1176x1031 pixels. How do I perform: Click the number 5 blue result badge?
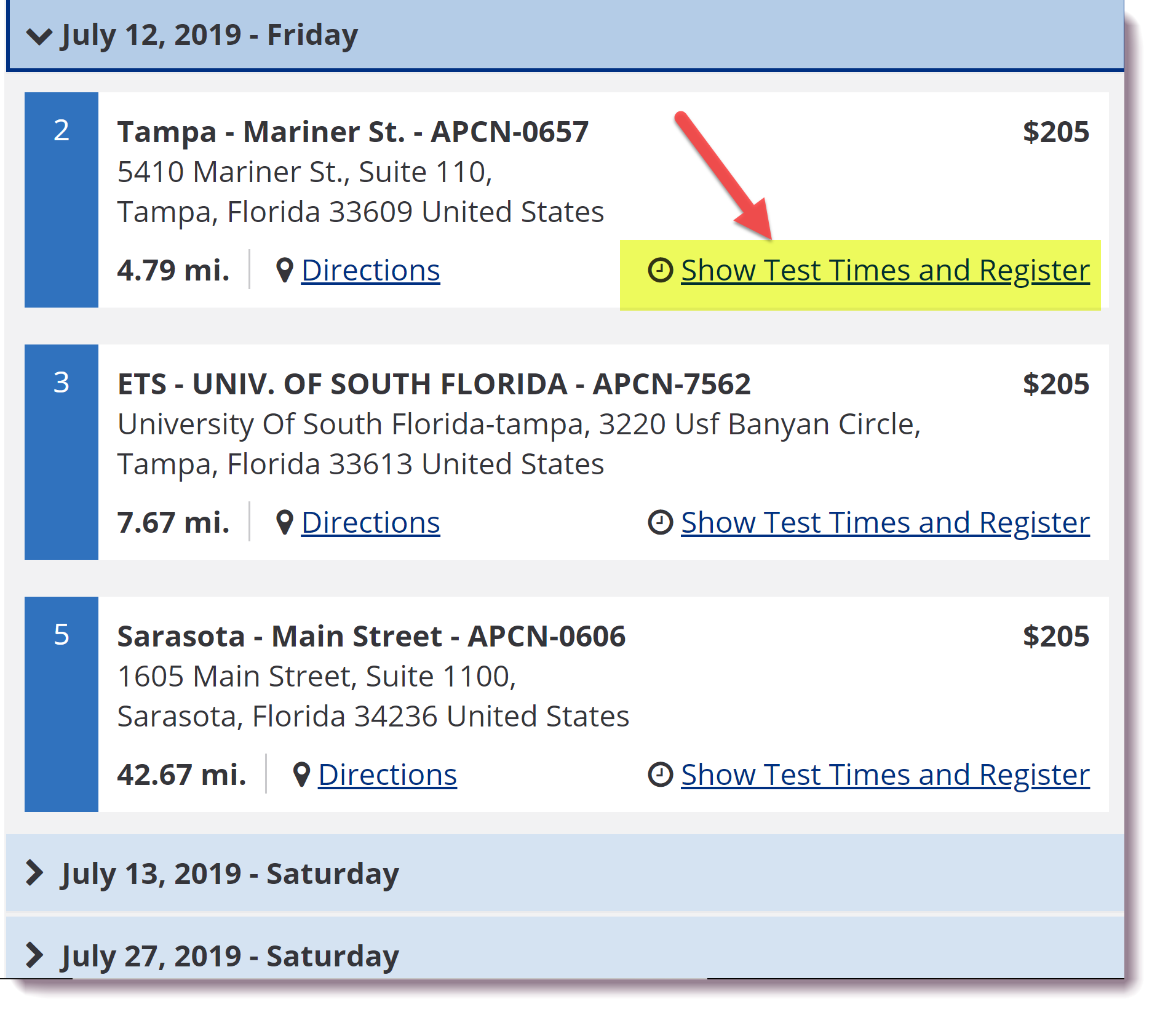[x=62, y=704]
